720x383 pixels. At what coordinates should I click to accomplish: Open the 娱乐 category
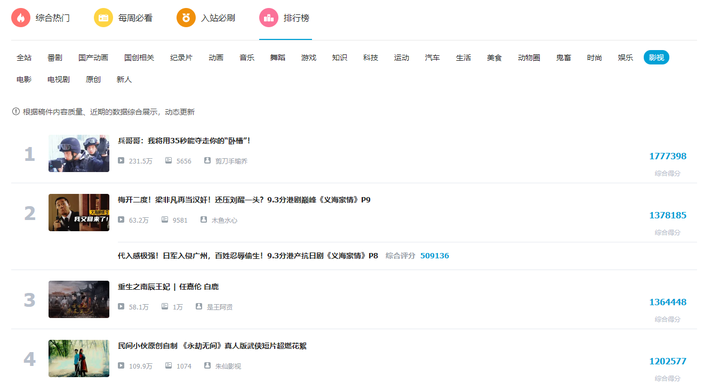click(x=625, y=57)
